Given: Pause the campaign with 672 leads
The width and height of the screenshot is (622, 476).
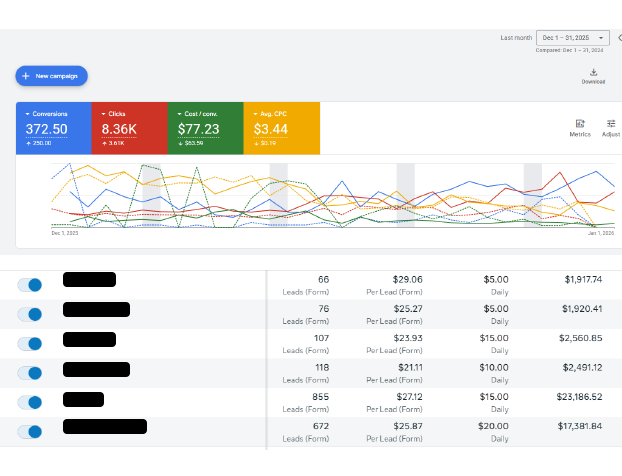Looking at the screenshot, I should pos(31,432).
